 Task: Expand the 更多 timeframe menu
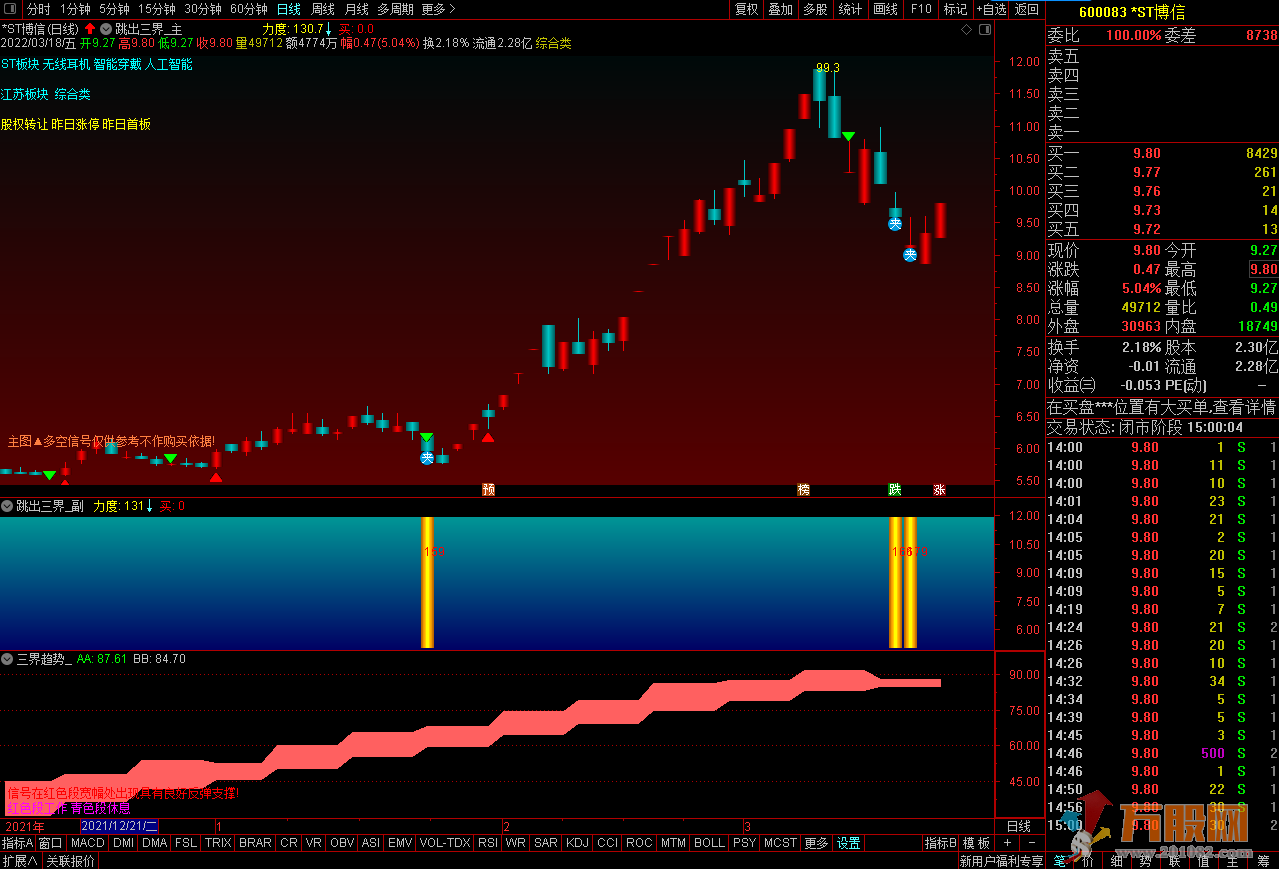pos(438,9)
